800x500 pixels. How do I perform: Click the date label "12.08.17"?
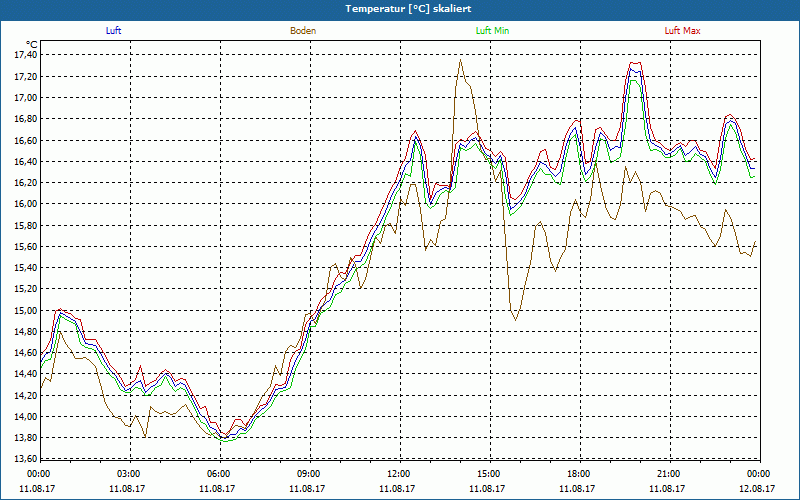point(757,489)
